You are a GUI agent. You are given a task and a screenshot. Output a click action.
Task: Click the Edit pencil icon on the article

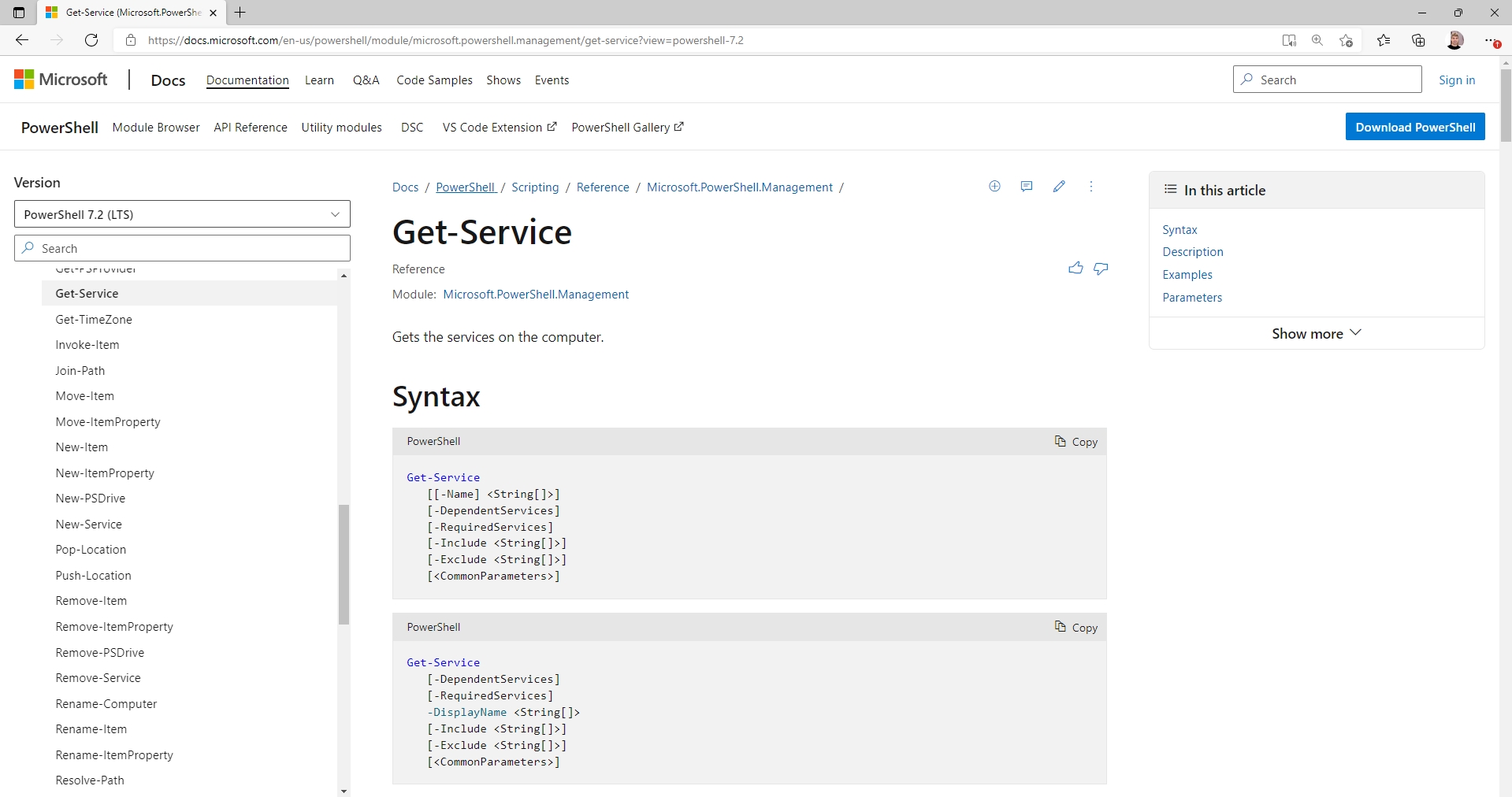point(1059,187)
